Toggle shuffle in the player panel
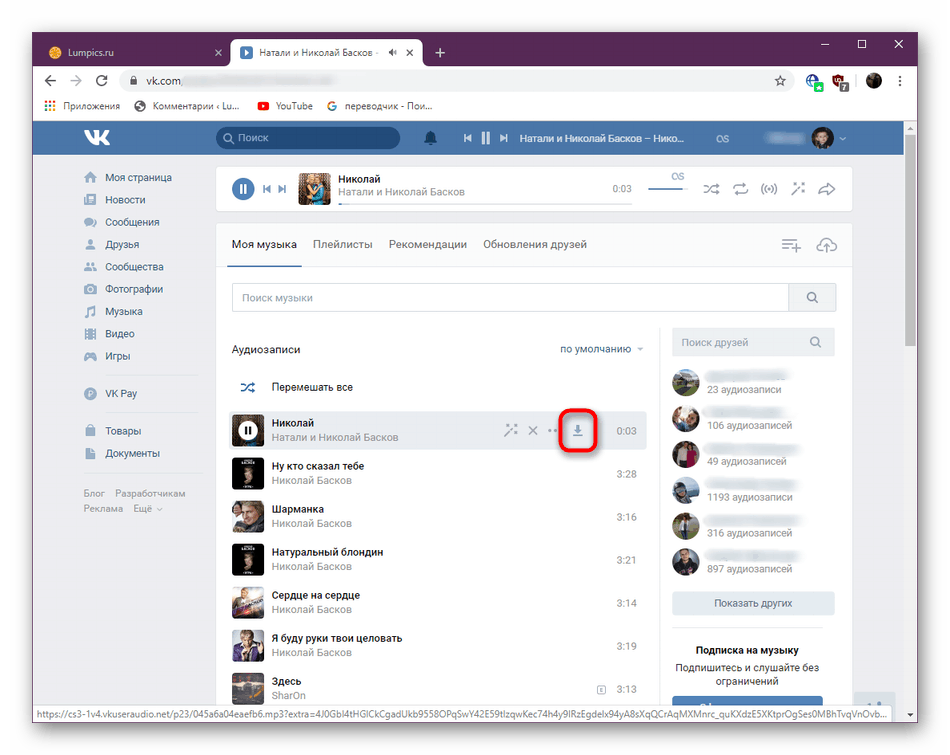This screenshot has height=755, width=950. coord(711,189)
